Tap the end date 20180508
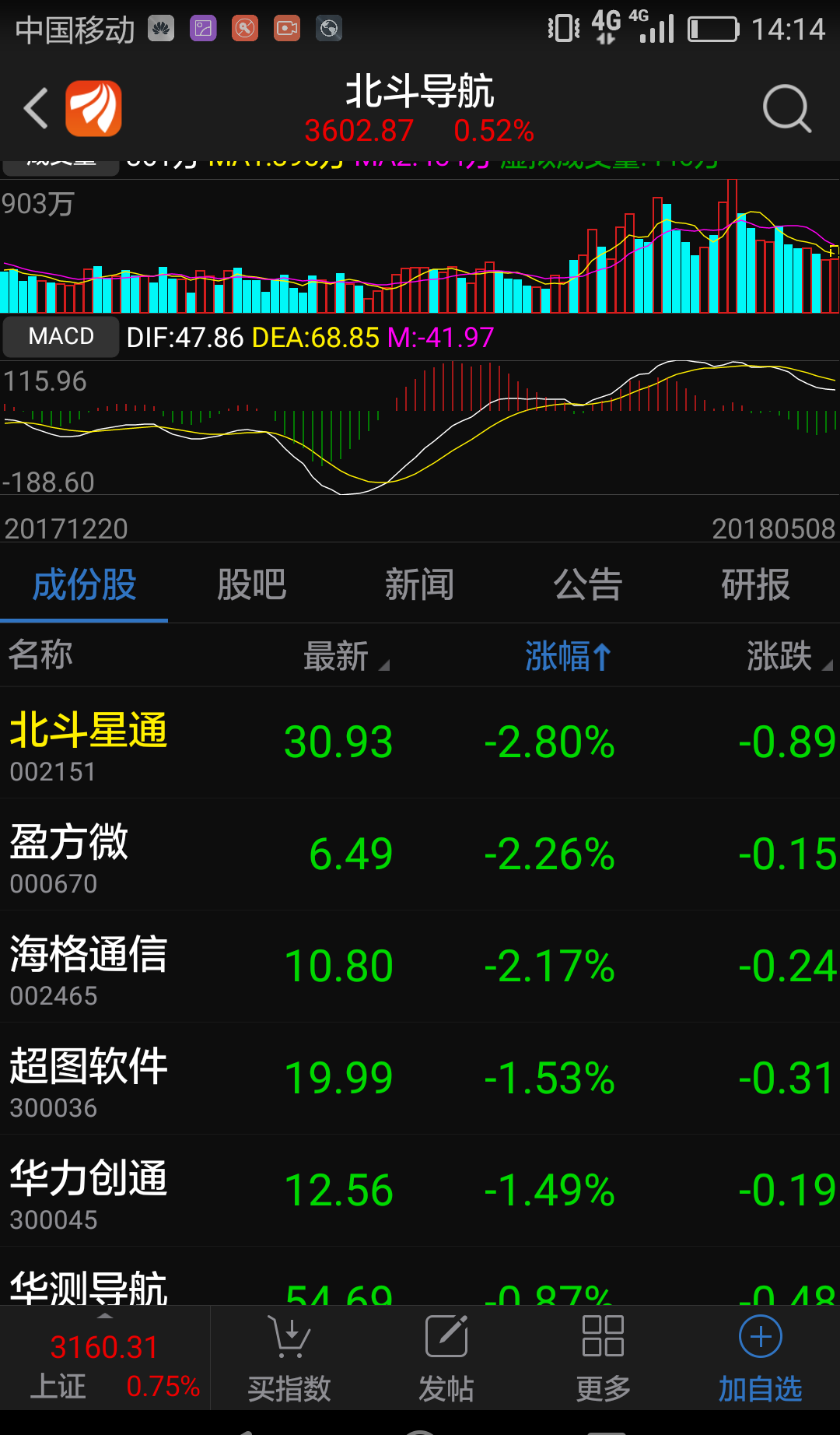 click(x=774, y=529)
